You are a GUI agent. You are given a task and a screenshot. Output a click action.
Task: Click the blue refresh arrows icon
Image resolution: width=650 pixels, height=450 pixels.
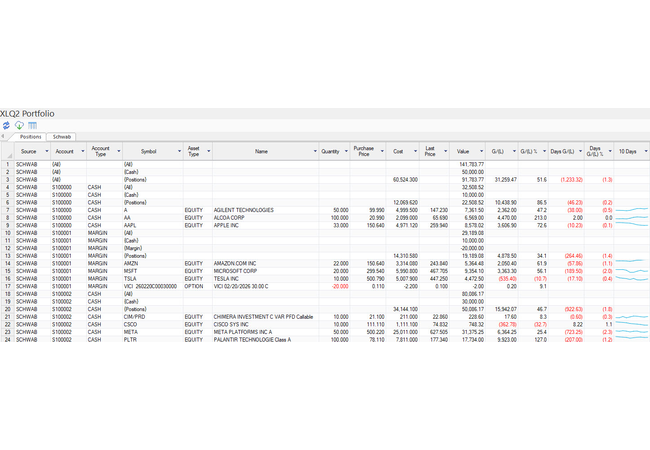6,125
